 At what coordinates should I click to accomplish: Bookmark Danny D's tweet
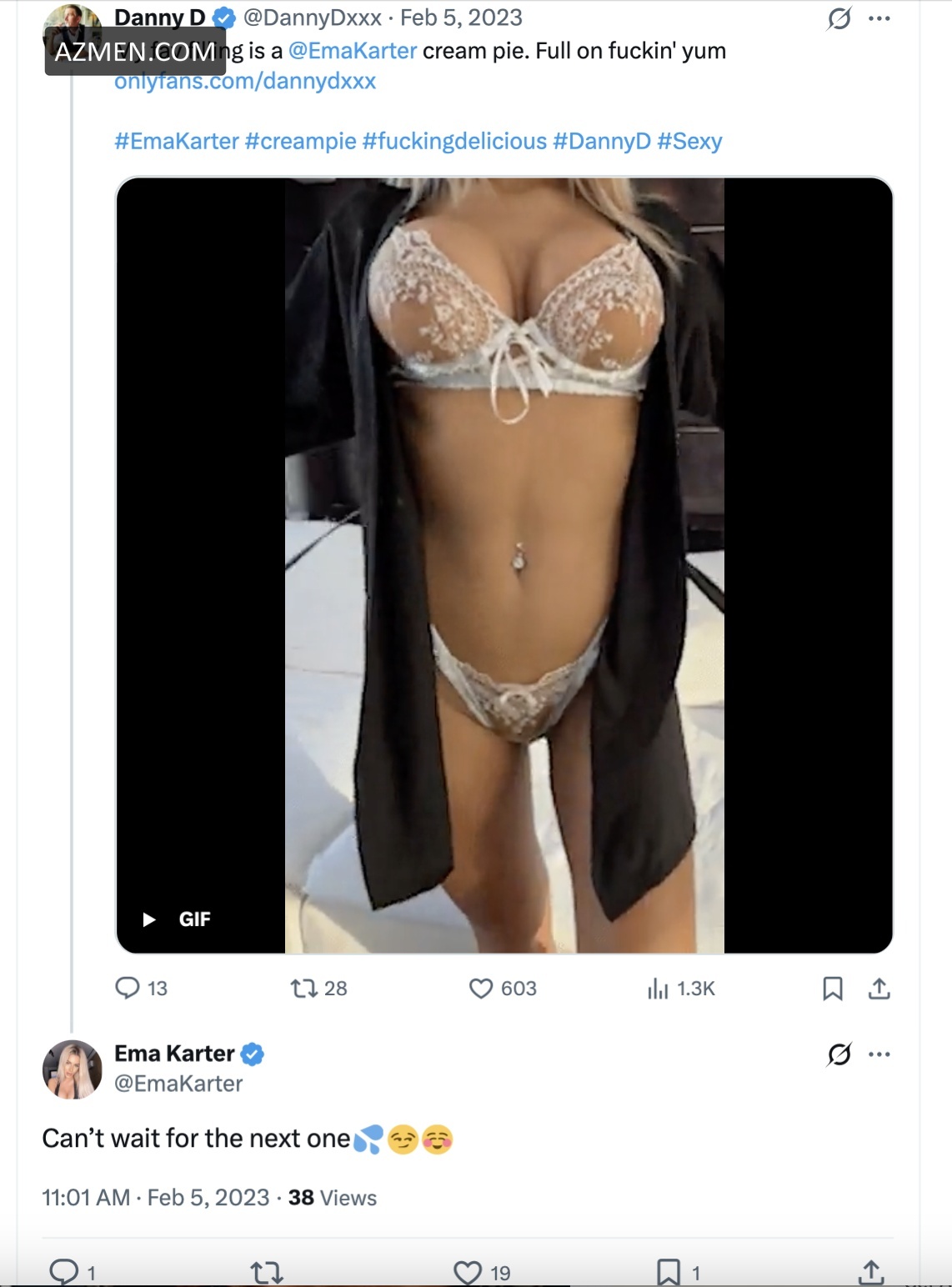pos(832,989)
